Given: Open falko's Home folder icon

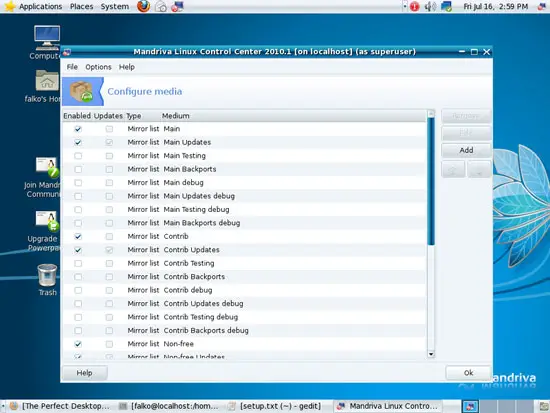Looking at the screenshot, I should point(47,80).
